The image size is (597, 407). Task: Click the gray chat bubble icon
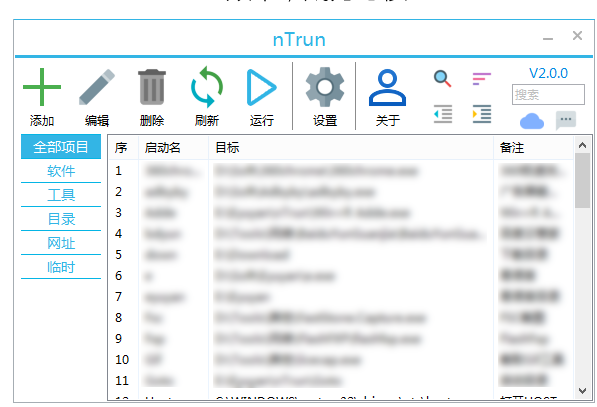566,120
